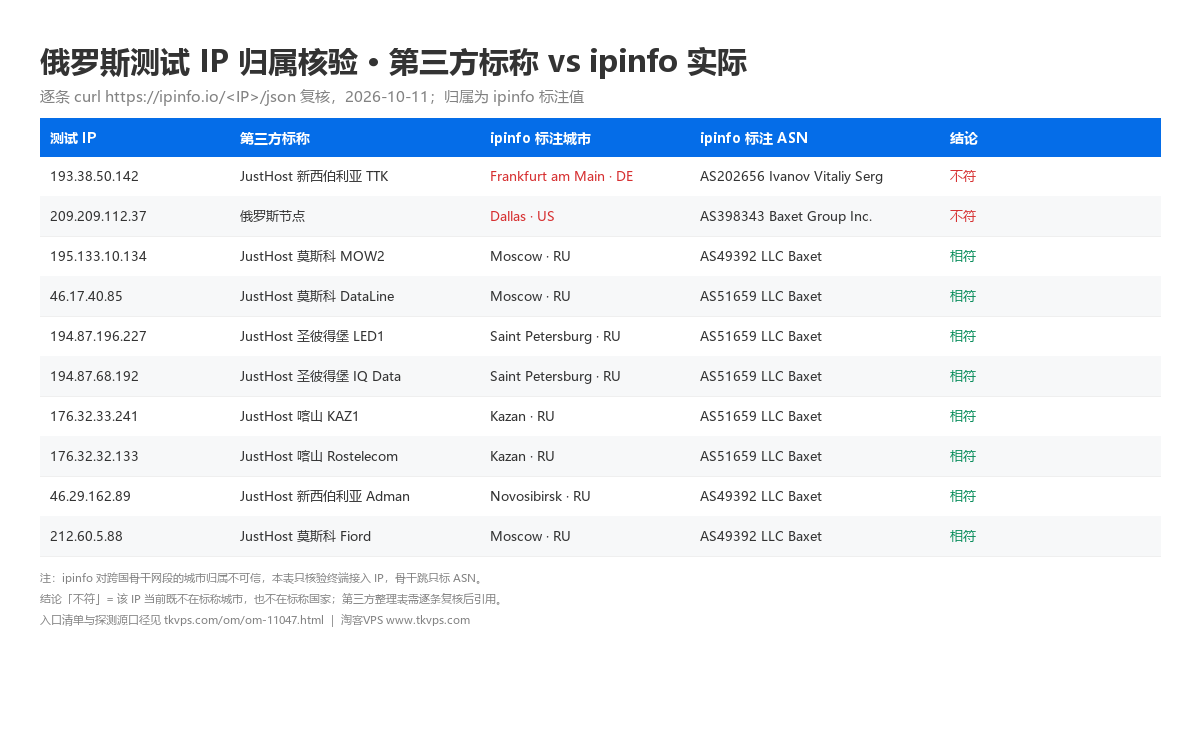Select the IP 46.29.162.89
This screenshot has width=1200, height=736.
[90, 496]
